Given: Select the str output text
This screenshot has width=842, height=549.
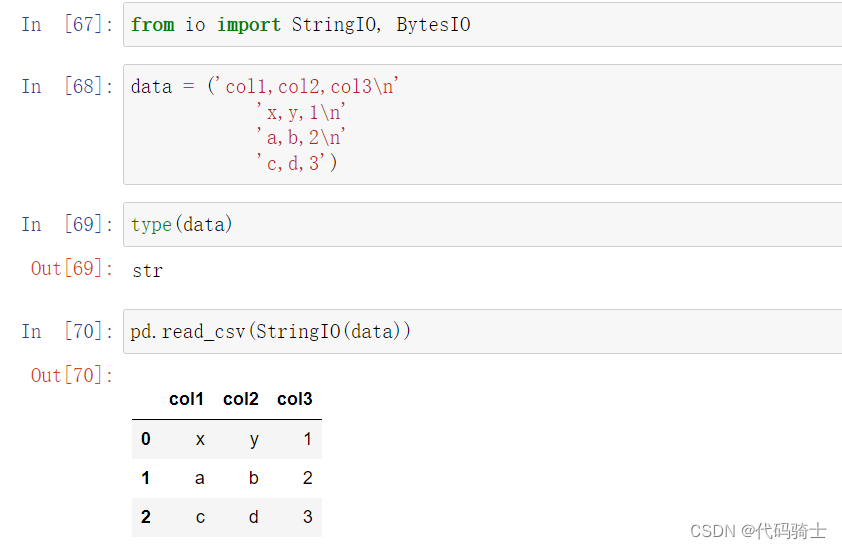Looking at the screenshot, I should click(x=148, y=271).
